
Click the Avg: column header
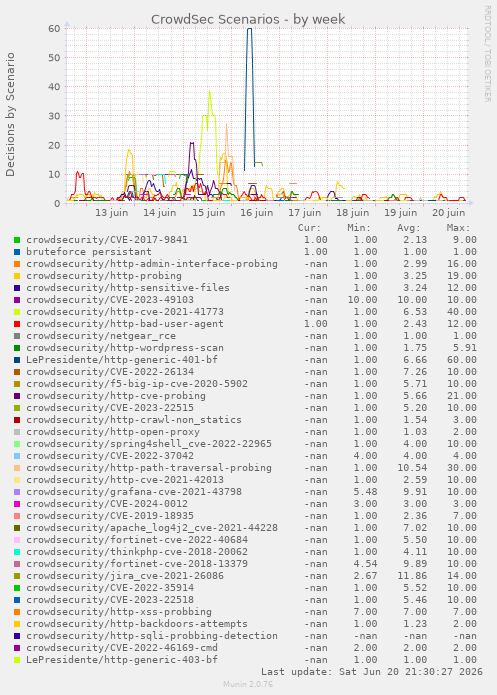[x=409, y=228]
